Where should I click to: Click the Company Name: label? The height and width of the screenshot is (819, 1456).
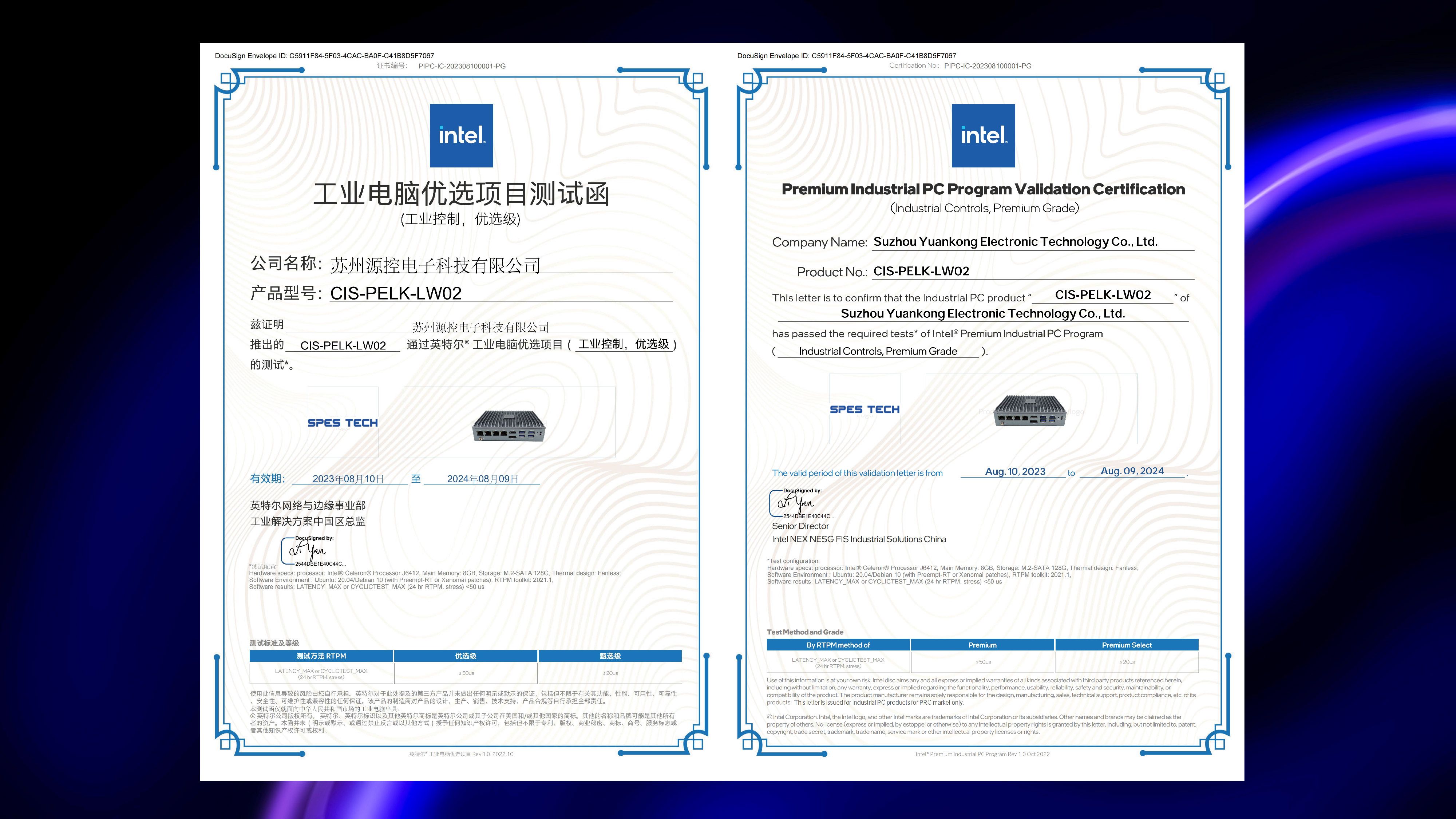pyautogui.click(x=820, y=242)
